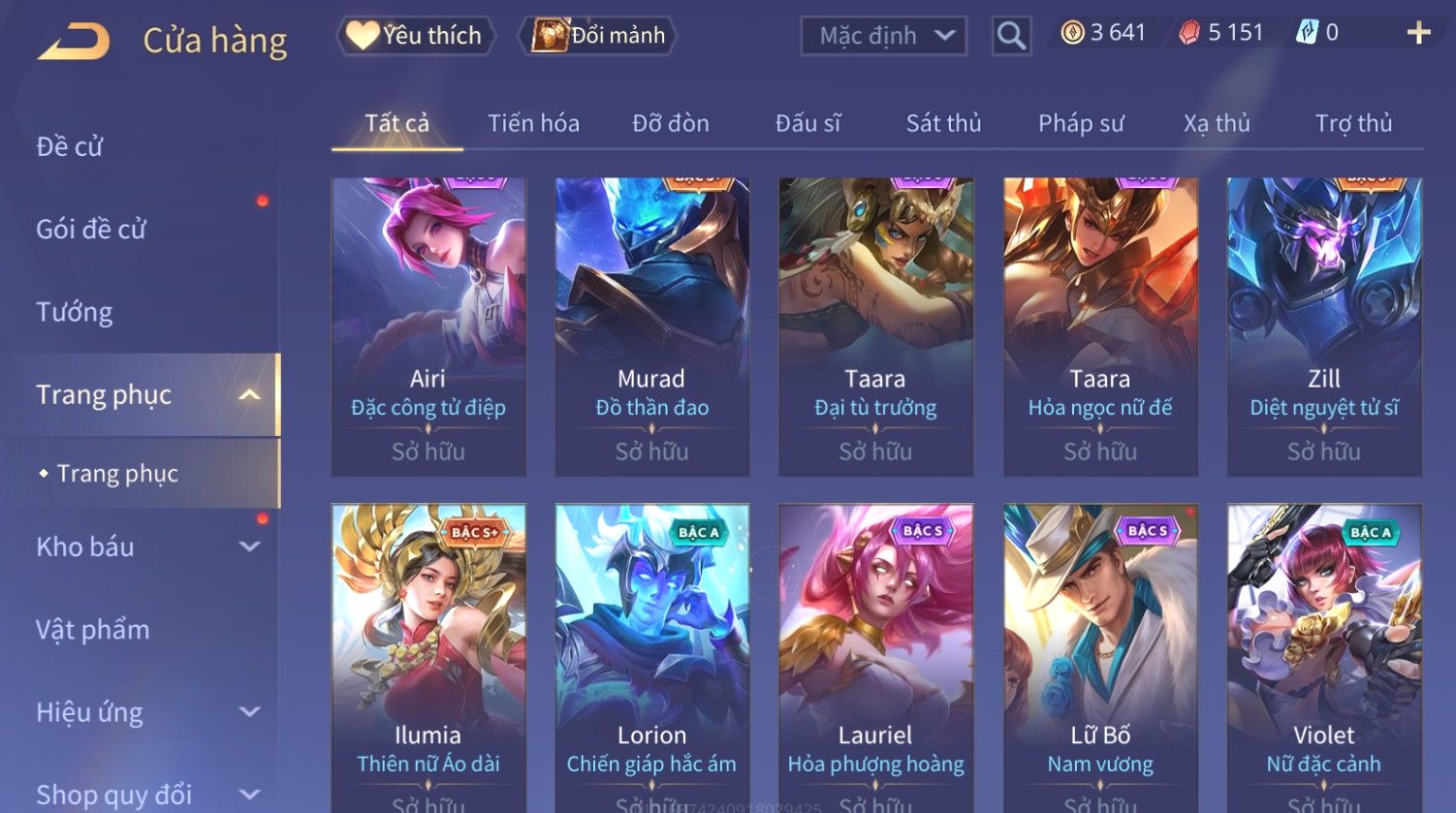
Task: Switch to the Pháp sư tab
Action: click(1081, 123)
